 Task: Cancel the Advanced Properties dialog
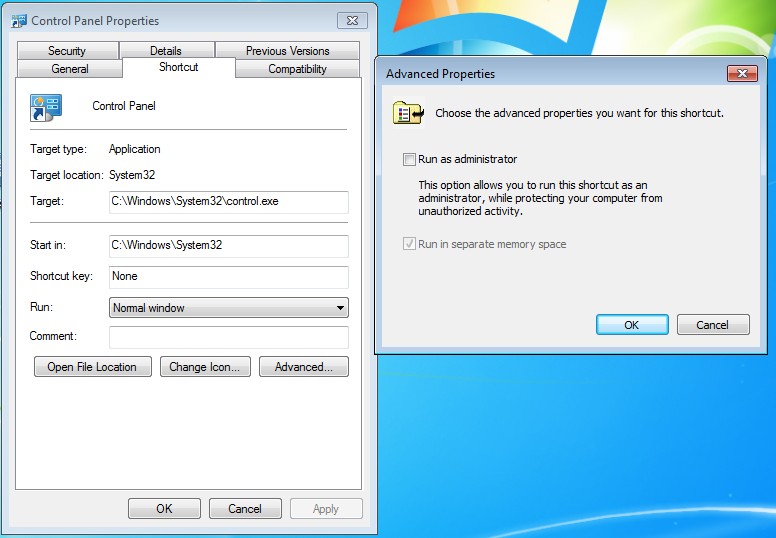[x=713, y=325]
